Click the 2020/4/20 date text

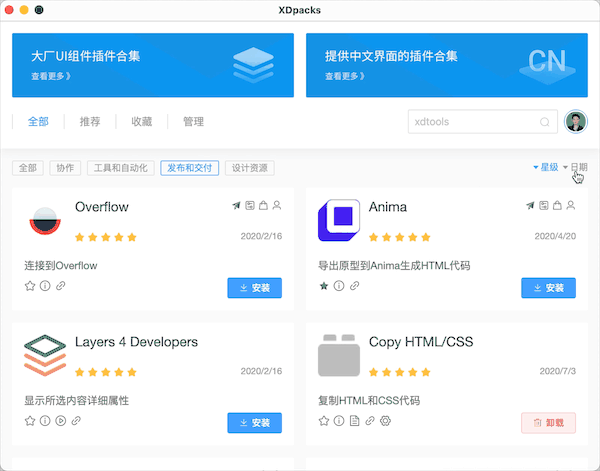555,236
